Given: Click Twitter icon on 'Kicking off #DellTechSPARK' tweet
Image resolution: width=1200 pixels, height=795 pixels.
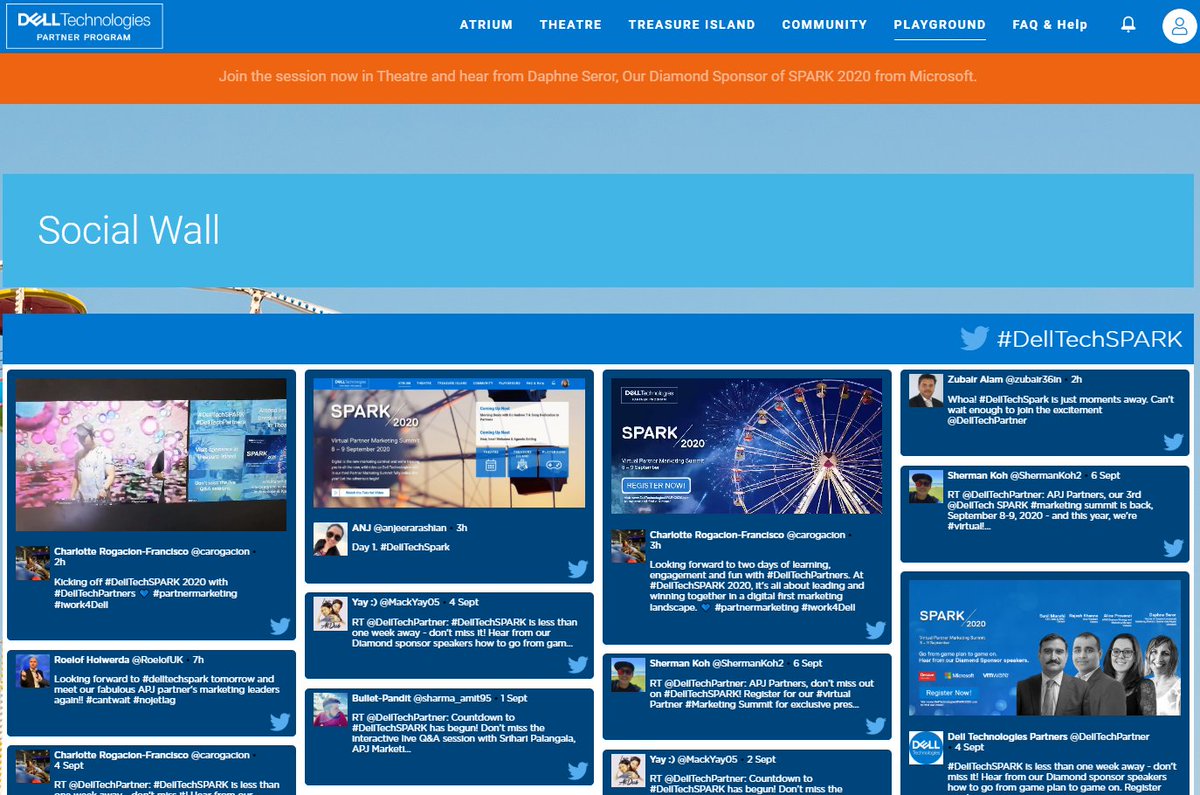Looking at the screenshot, I should click(280, 627).
